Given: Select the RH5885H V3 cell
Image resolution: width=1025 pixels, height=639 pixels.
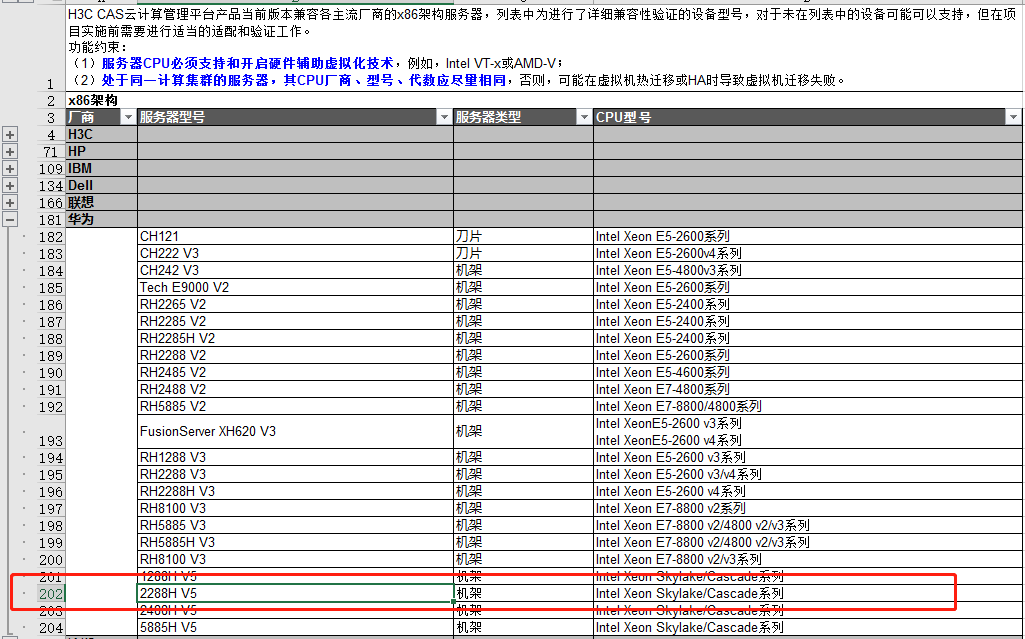Looking at the screenshot, I should tap(295, 542).
